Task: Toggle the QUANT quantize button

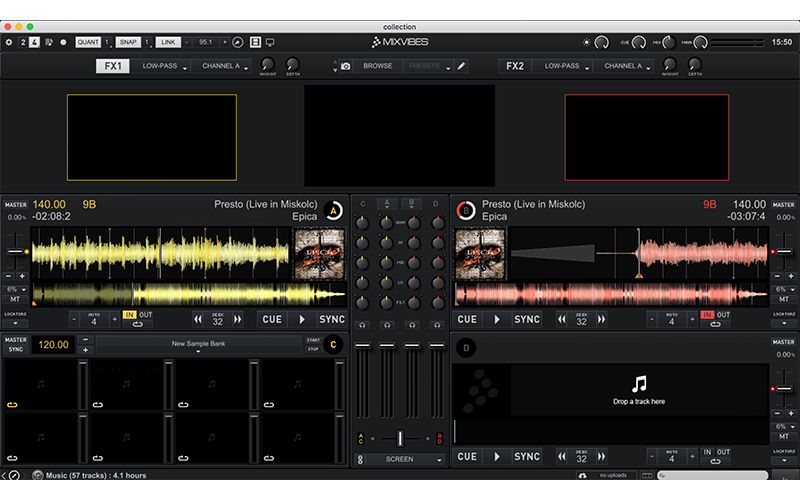Action: tap(88, 42)
